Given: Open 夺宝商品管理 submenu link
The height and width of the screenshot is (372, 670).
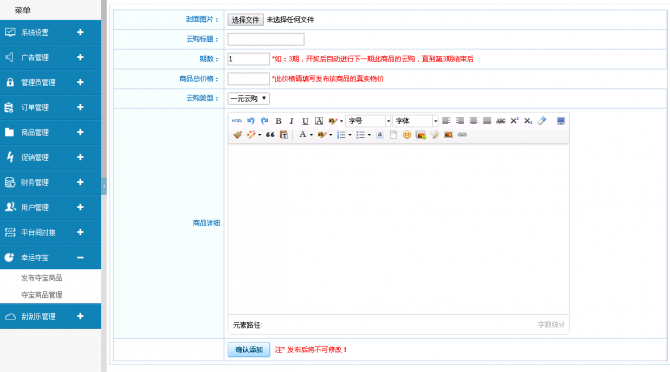Looking at the screenshot, I should coord(41,295).
